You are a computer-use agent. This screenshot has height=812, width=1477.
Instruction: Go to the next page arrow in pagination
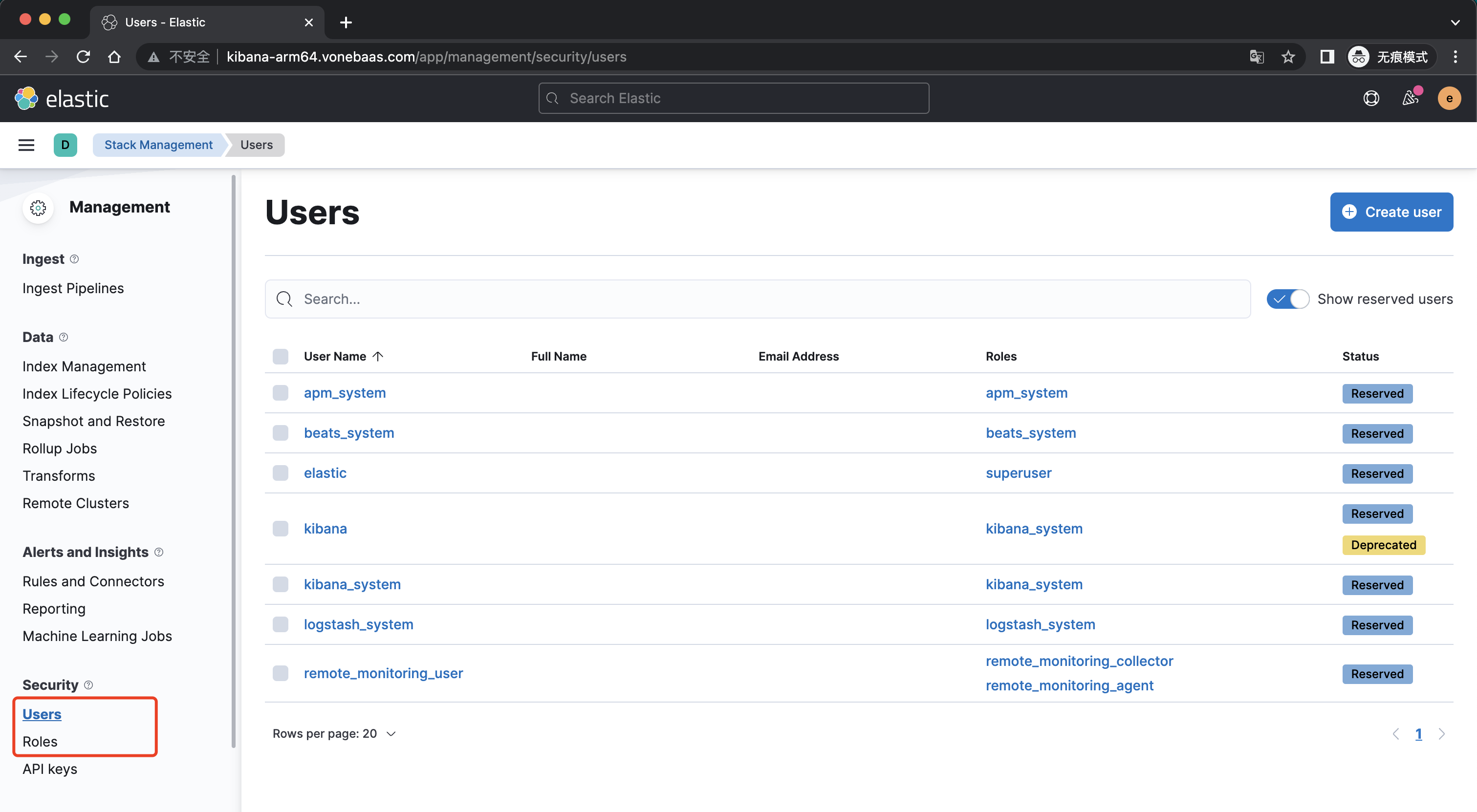pyautogui.click(x=1441, y=733)
